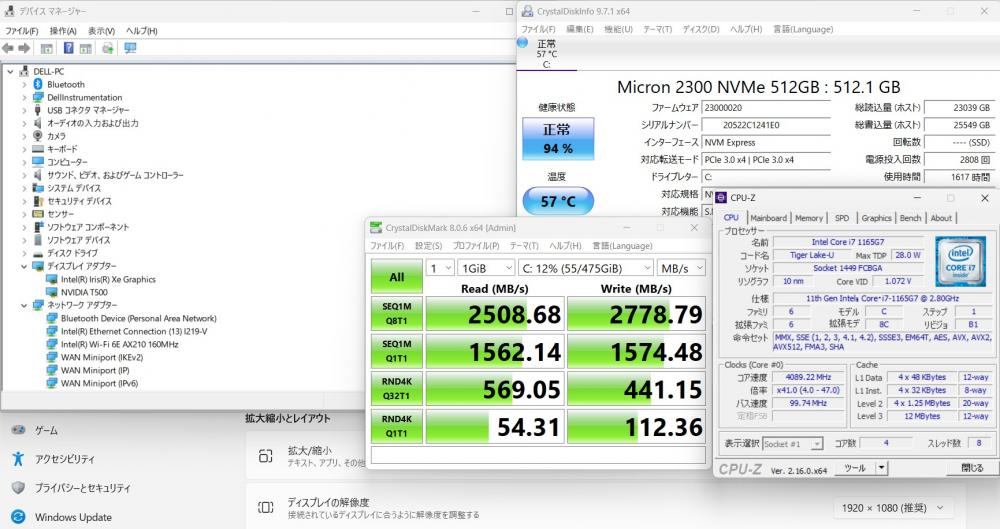1000x529 pixels.
Task: Switch to the SPD tab in CPU-Z
Action: 842,218
